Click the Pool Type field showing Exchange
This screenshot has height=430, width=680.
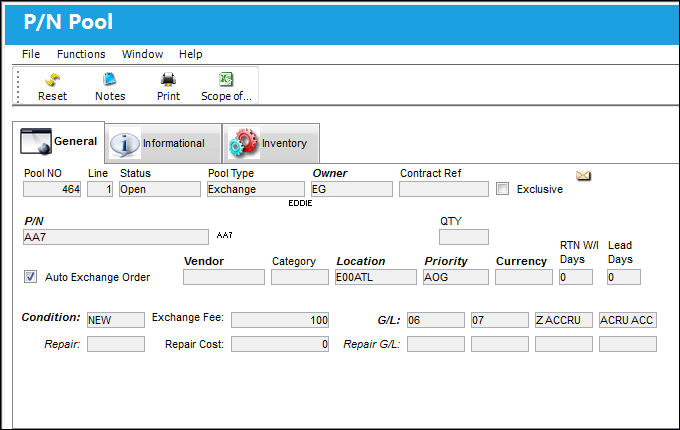pos(255,189)
